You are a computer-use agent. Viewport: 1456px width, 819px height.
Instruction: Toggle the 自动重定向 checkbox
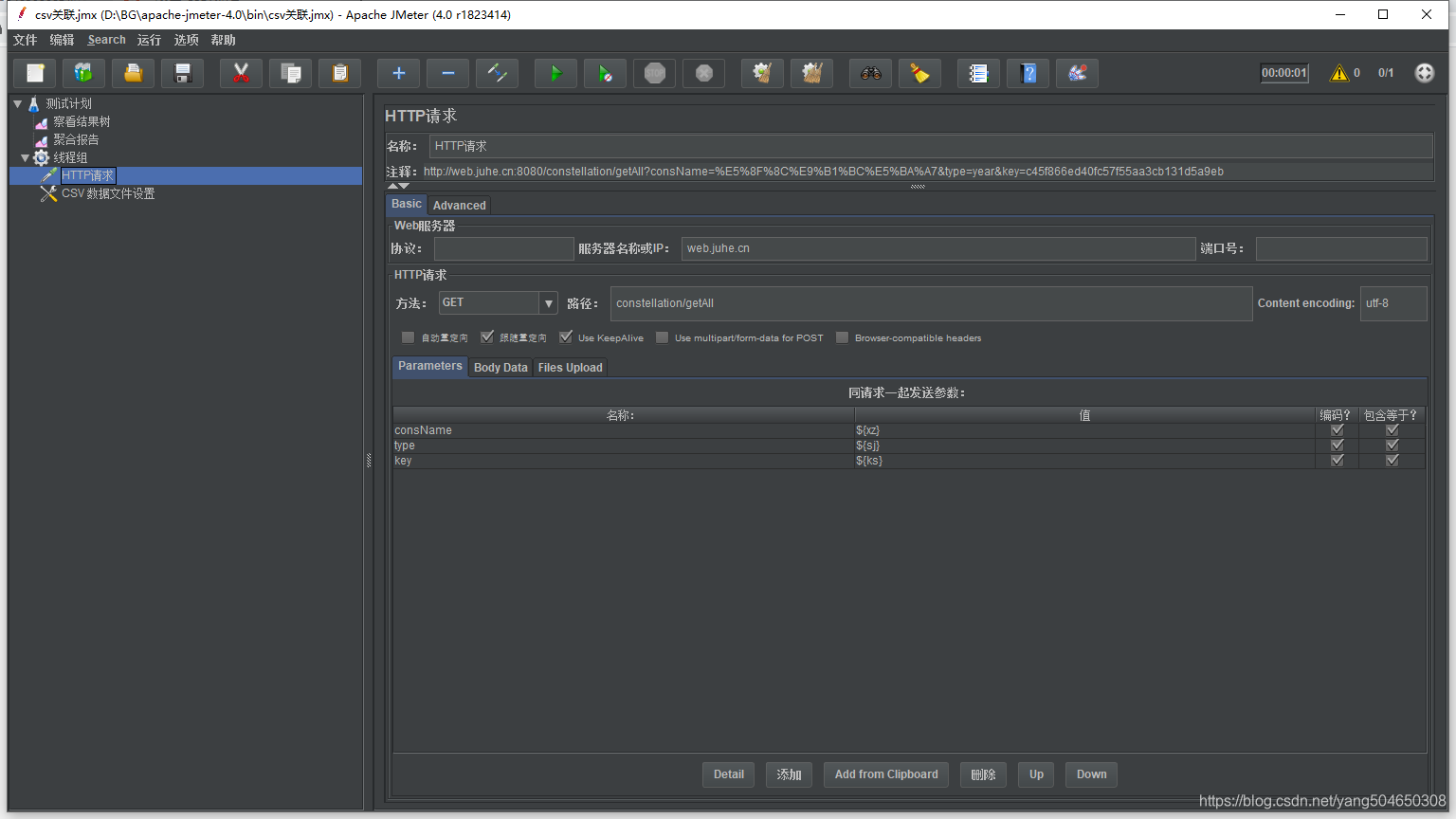coord(408,337)
